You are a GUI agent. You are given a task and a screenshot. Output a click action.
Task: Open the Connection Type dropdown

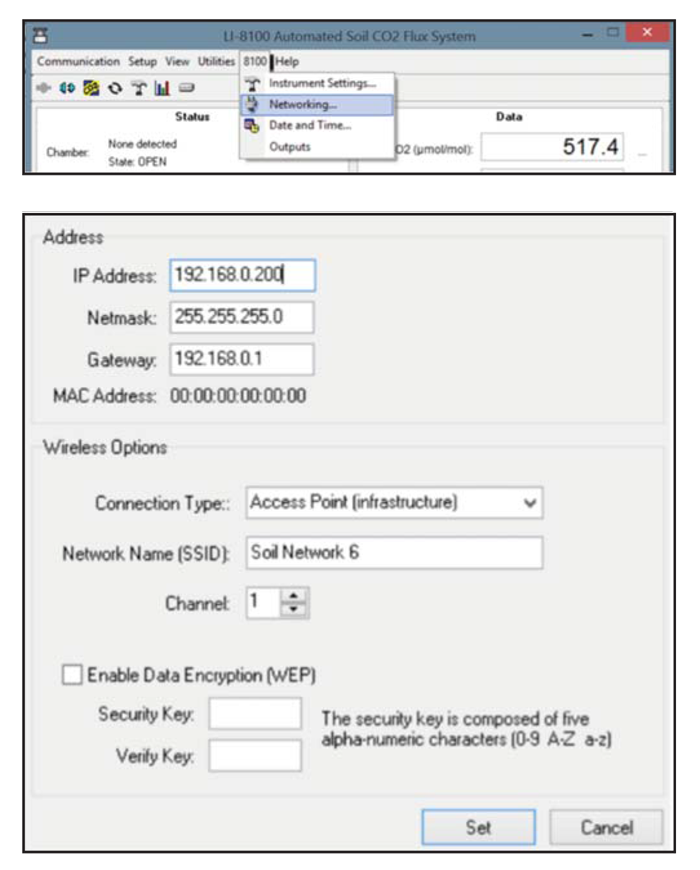[529, 502]
